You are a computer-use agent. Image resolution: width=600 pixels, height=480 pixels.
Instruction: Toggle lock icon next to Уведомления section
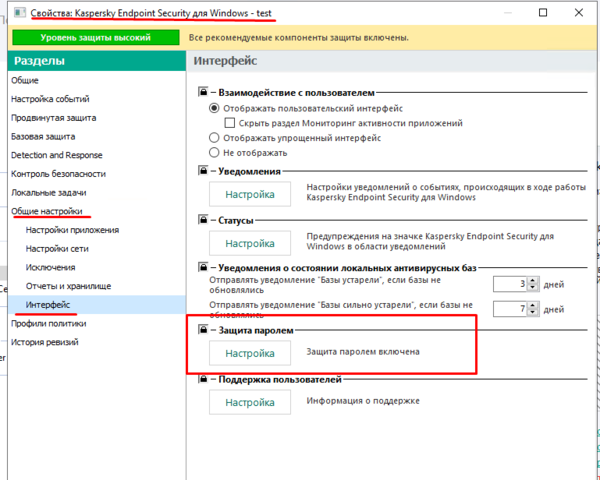[203, 170]
